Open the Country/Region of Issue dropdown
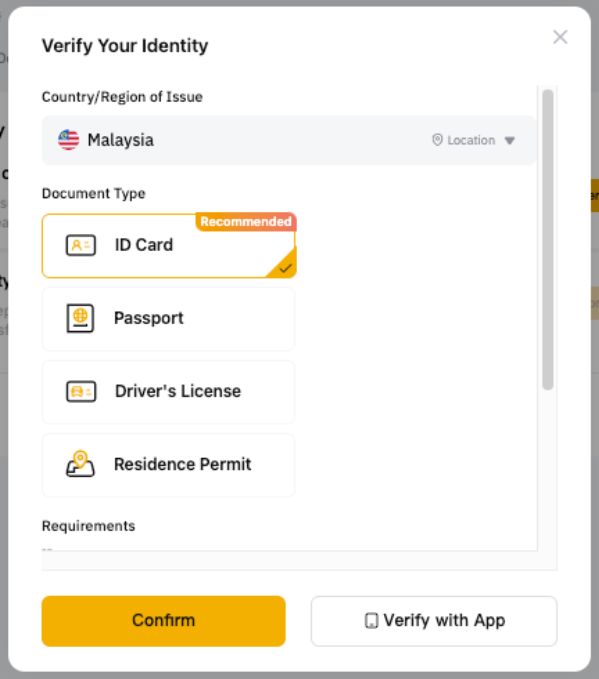 [289, 140]
